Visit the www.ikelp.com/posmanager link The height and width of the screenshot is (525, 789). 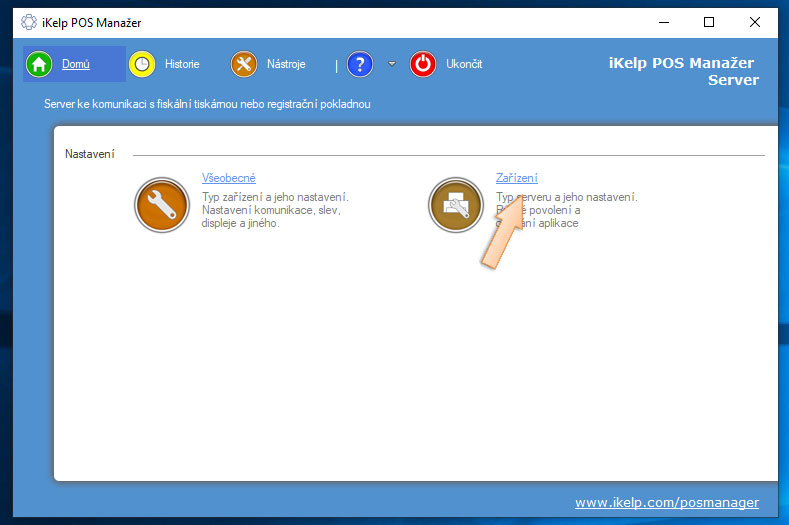[666, 502]
